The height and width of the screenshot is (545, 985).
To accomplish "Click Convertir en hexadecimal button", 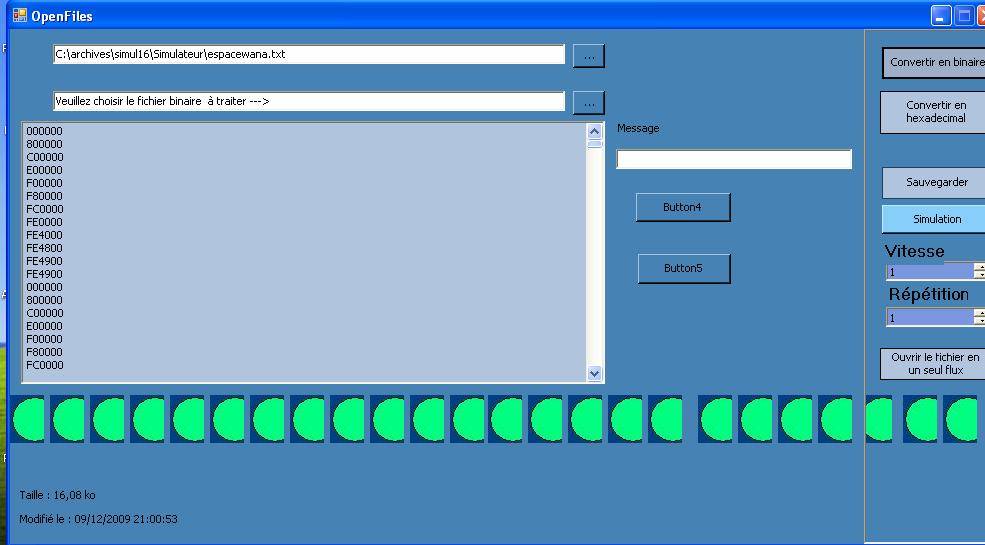I will coord(933,112).
